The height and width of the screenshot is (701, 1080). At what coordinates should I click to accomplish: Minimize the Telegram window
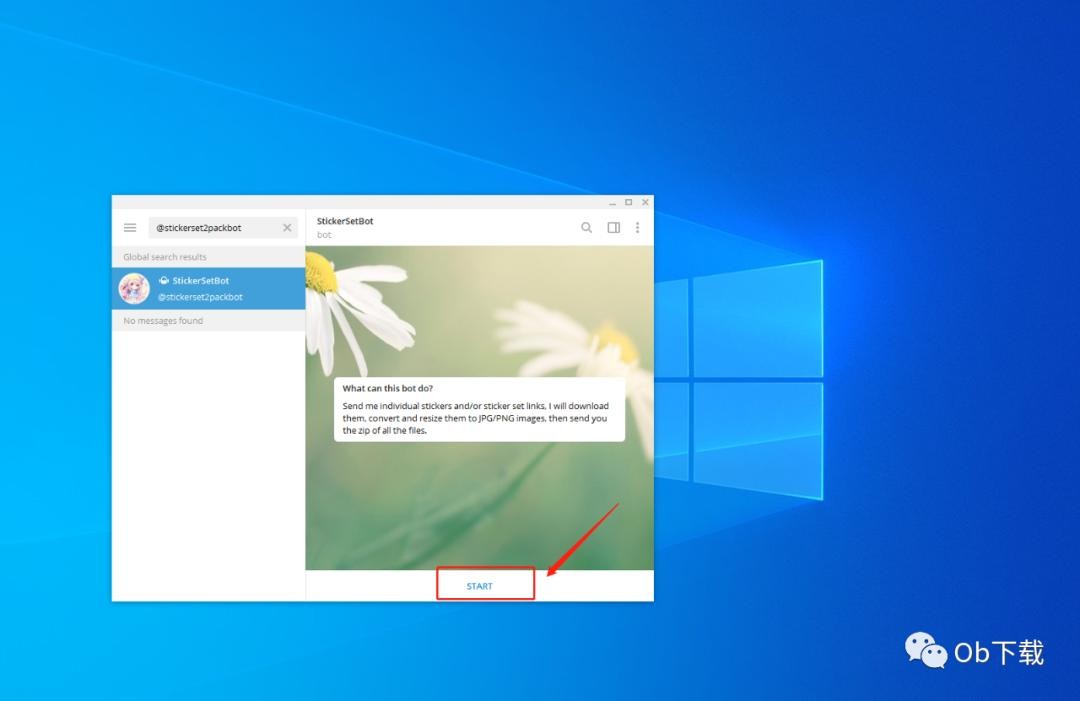click(613, 202)
